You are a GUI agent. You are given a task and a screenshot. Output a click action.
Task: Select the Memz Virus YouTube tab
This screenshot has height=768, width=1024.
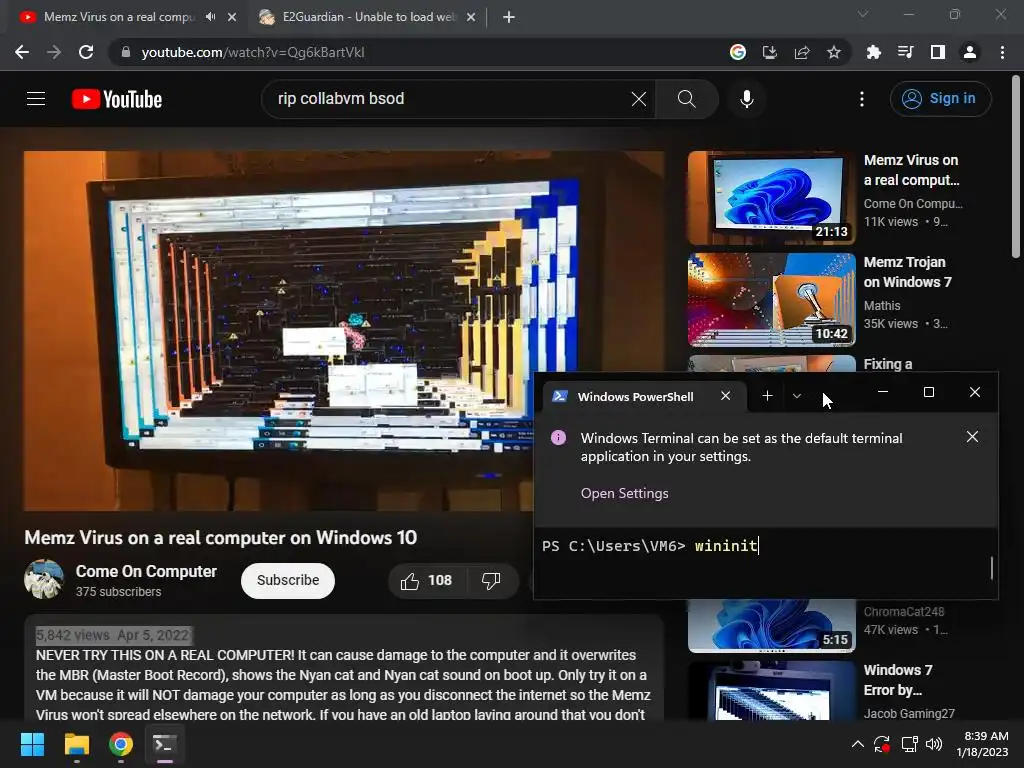point(119,17)
